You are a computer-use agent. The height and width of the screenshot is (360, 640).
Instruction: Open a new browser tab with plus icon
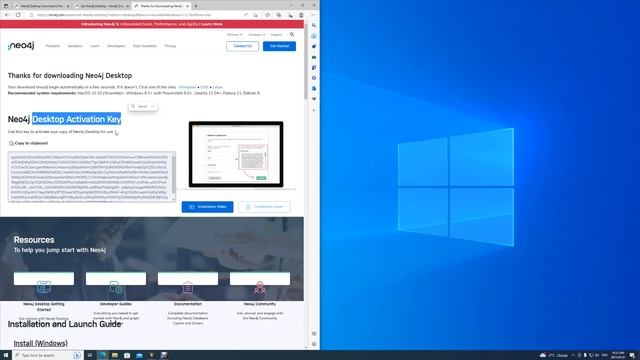pos(196,6)
